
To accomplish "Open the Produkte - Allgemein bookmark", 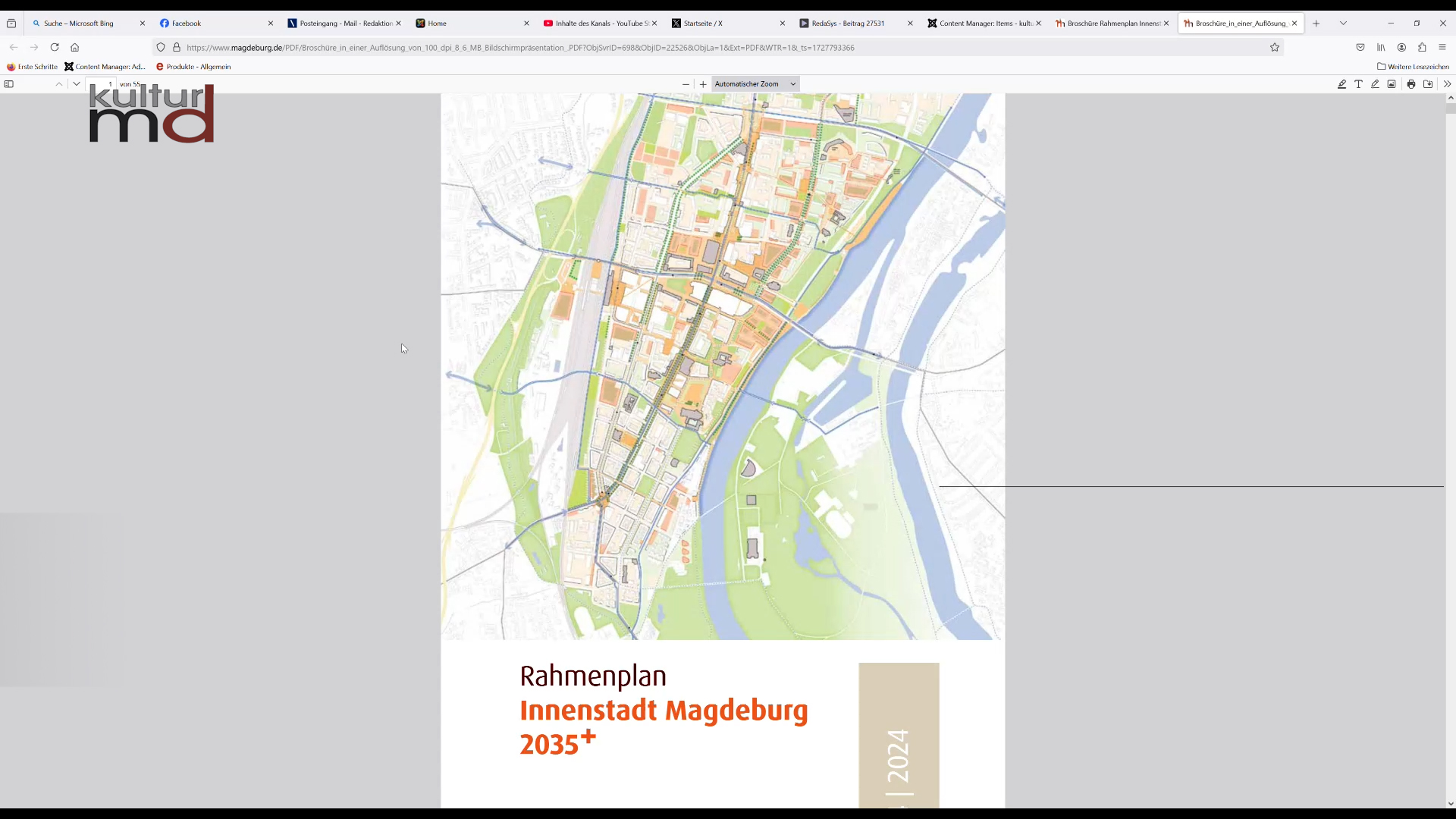I will [193, 67].
